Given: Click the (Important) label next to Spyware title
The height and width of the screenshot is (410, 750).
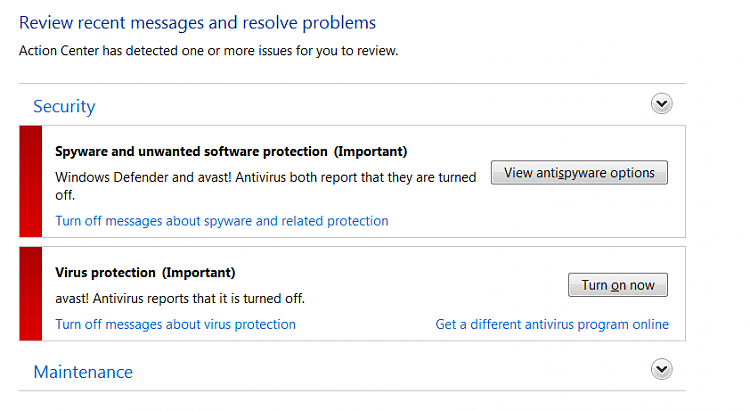Looking at the screenshot, I should click(x=371, y=152).
